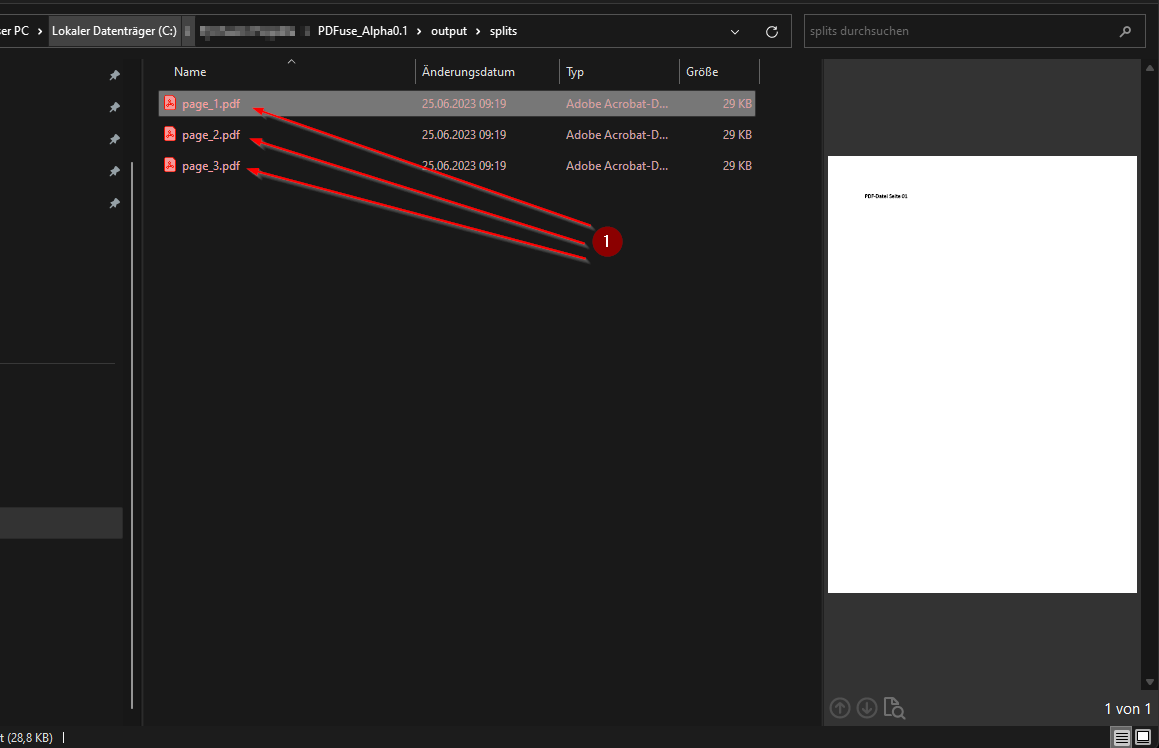Screen dimensions: 1159x748
Task: Unpin the first quick access item
Action: [114, 75]
